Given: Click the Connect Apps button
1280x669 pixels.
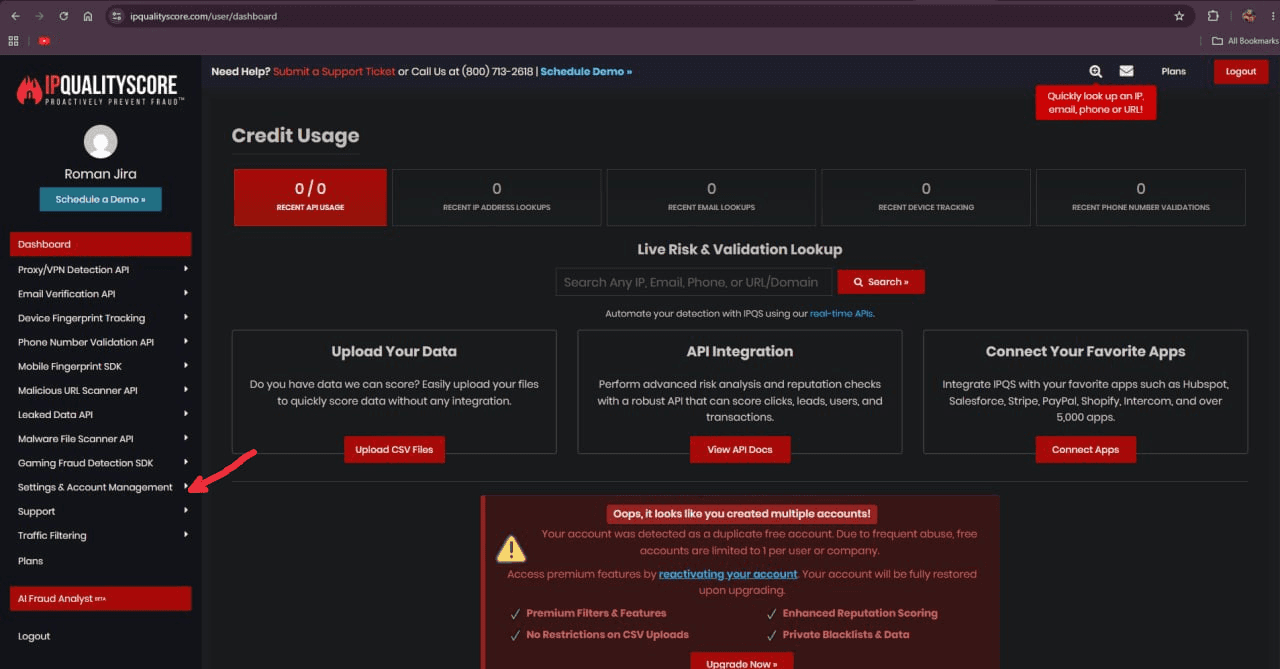Looking at the screenshot, I should click(x=1085, y=449).
